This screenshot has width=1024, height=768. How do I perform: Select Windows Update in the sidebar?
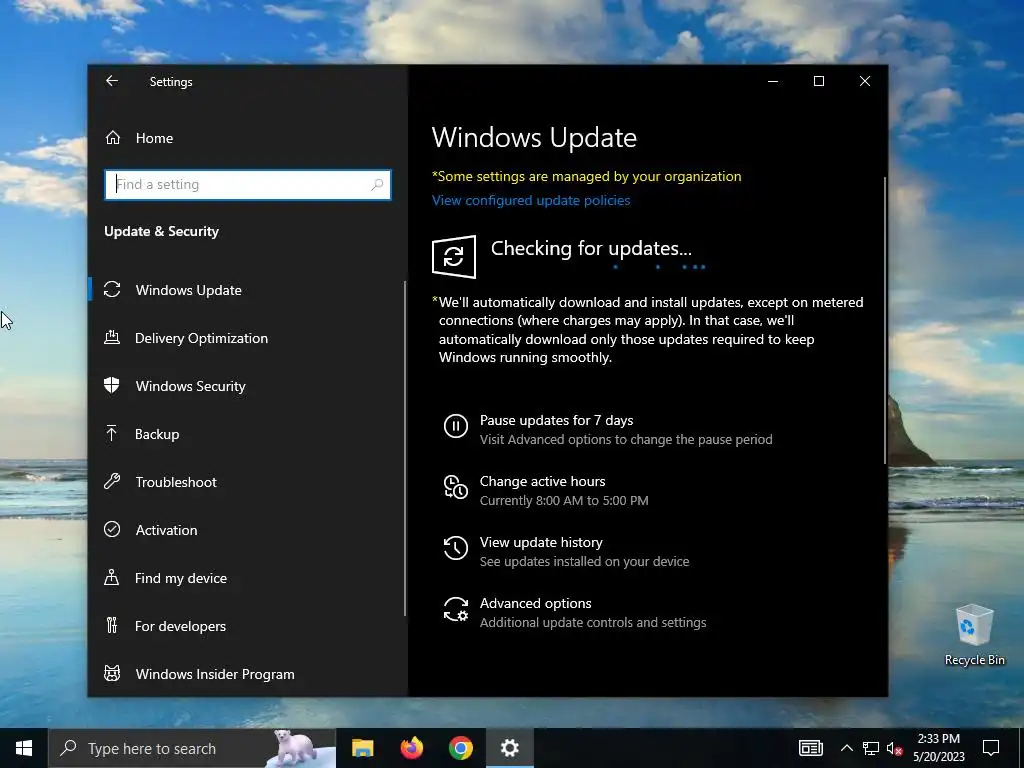coord(188,290)
